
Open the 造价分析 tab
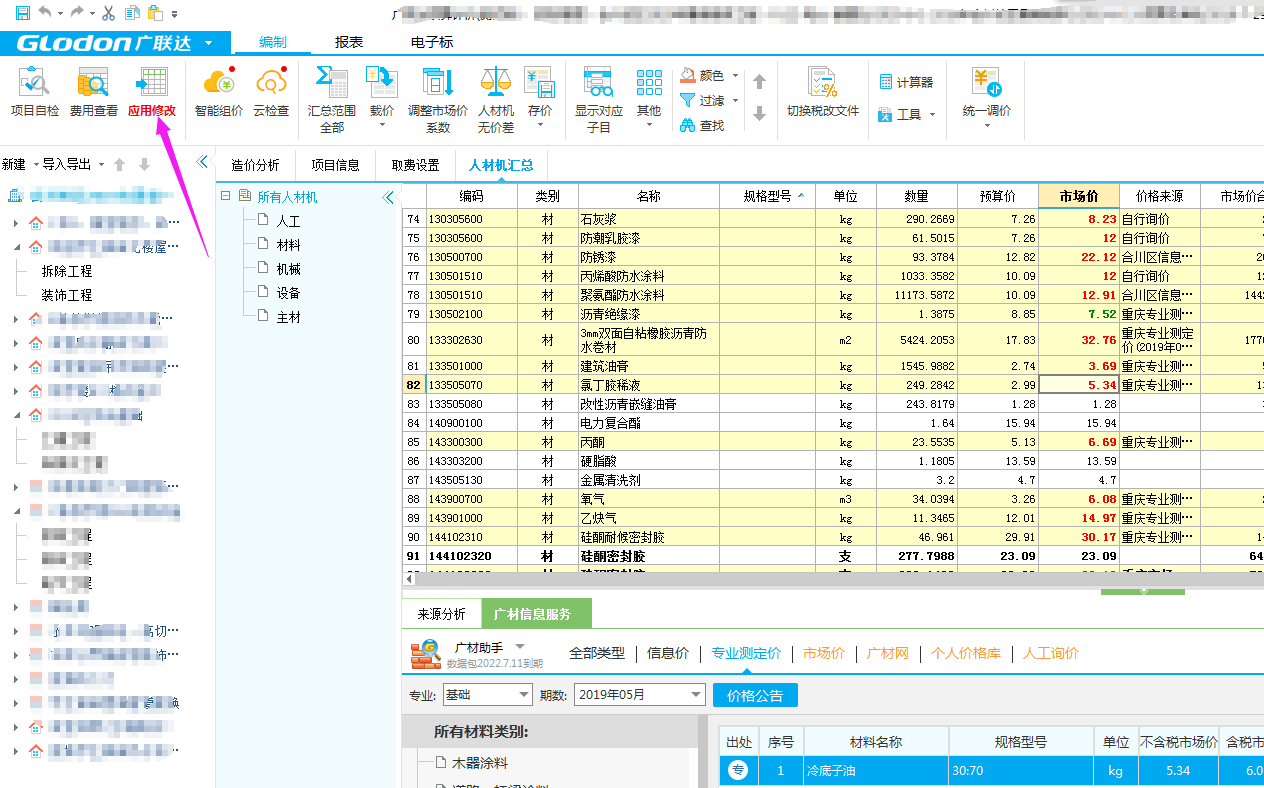[256, 165]
